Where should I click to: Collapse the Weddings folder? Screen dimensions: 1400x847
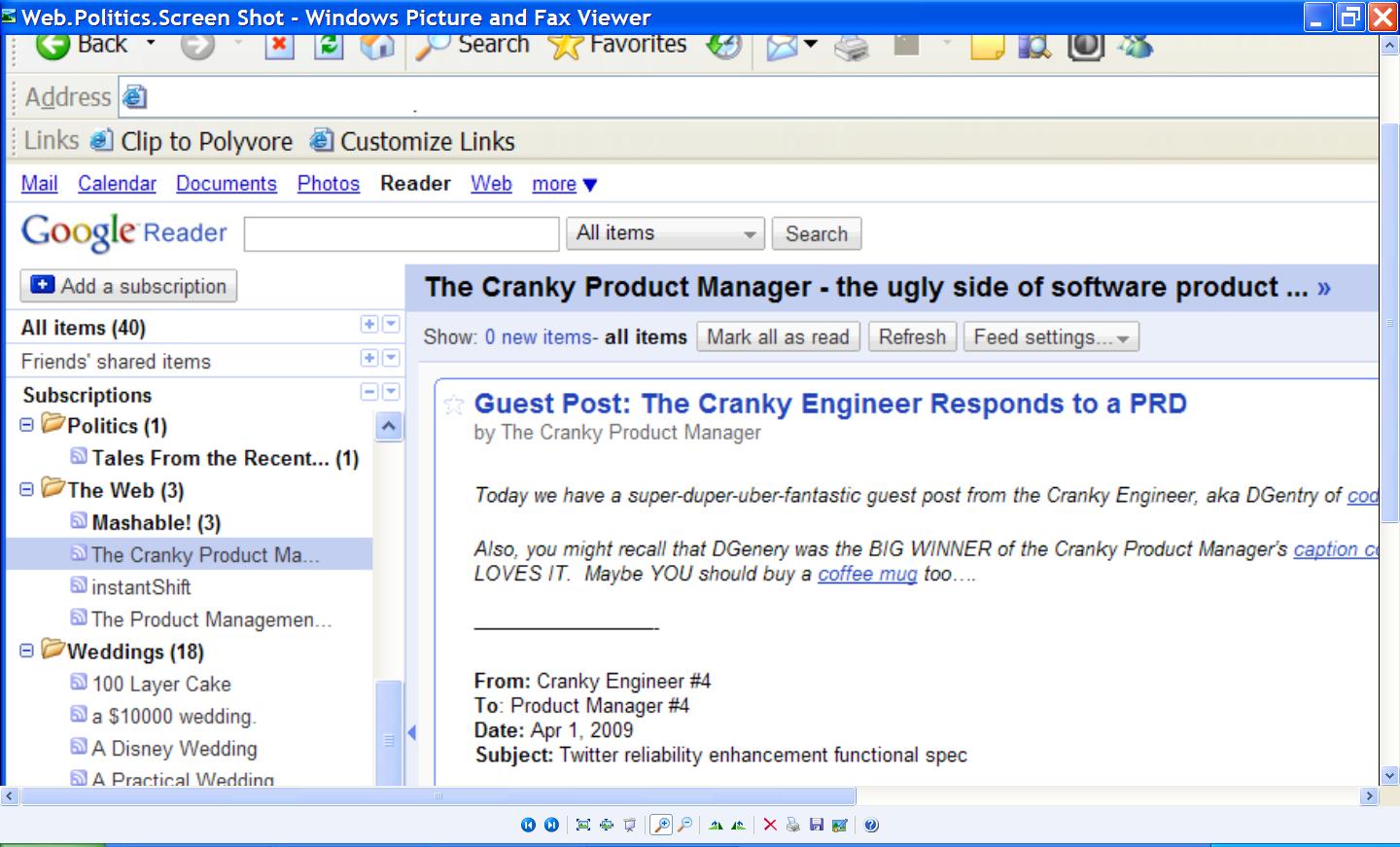click(x=27, y=651)
